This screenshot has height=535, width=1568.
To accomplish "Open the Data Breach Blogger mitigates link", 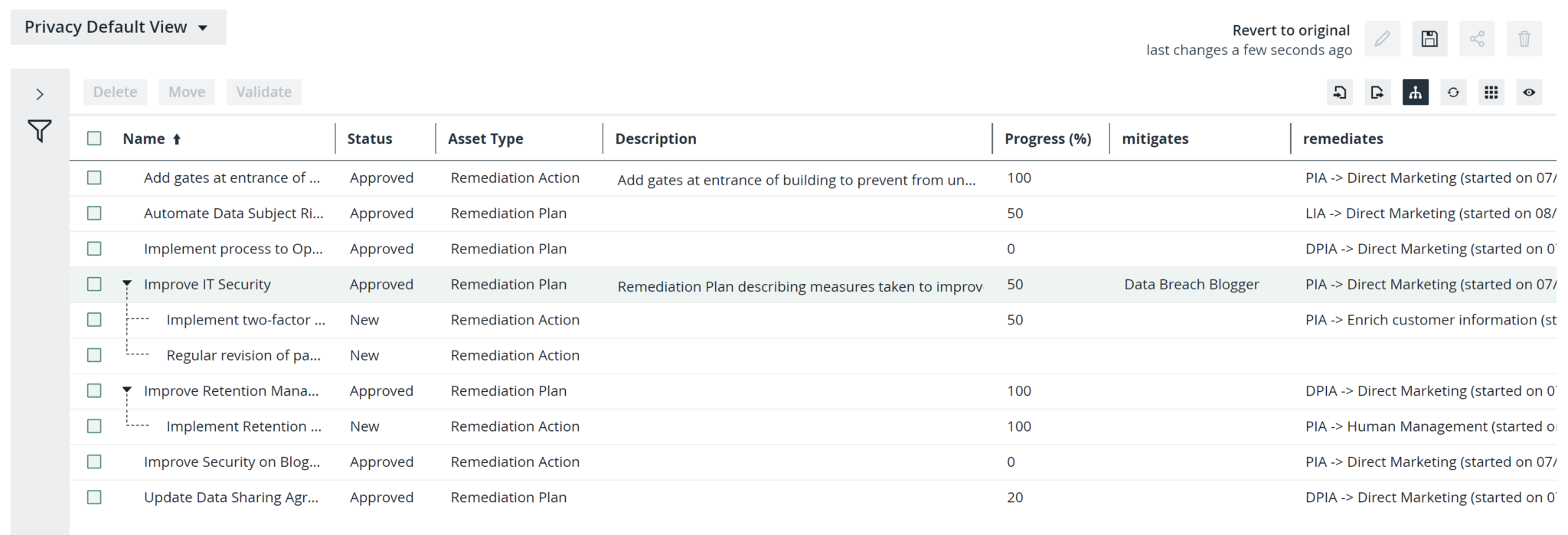I will coord(1191,284).
